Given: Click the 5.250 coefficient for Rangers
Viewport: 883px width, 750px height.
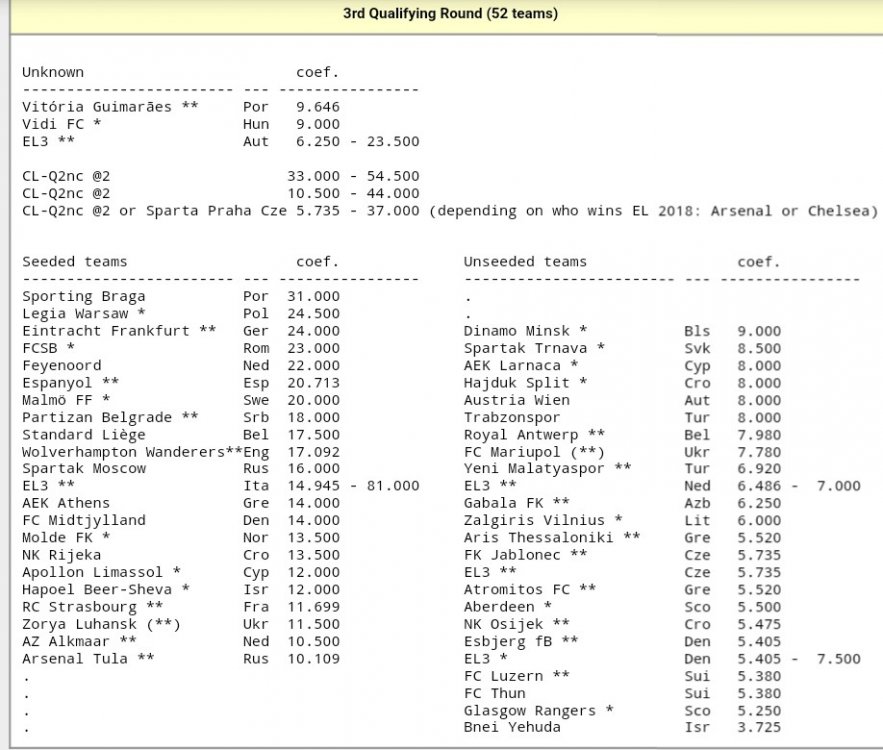Looking at the screenshot, I should [759, 711].
